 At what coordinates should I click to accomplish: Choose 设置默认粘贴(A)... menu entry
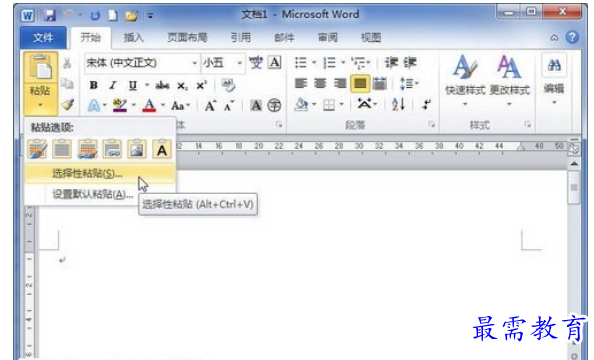(x=100, y=194)
